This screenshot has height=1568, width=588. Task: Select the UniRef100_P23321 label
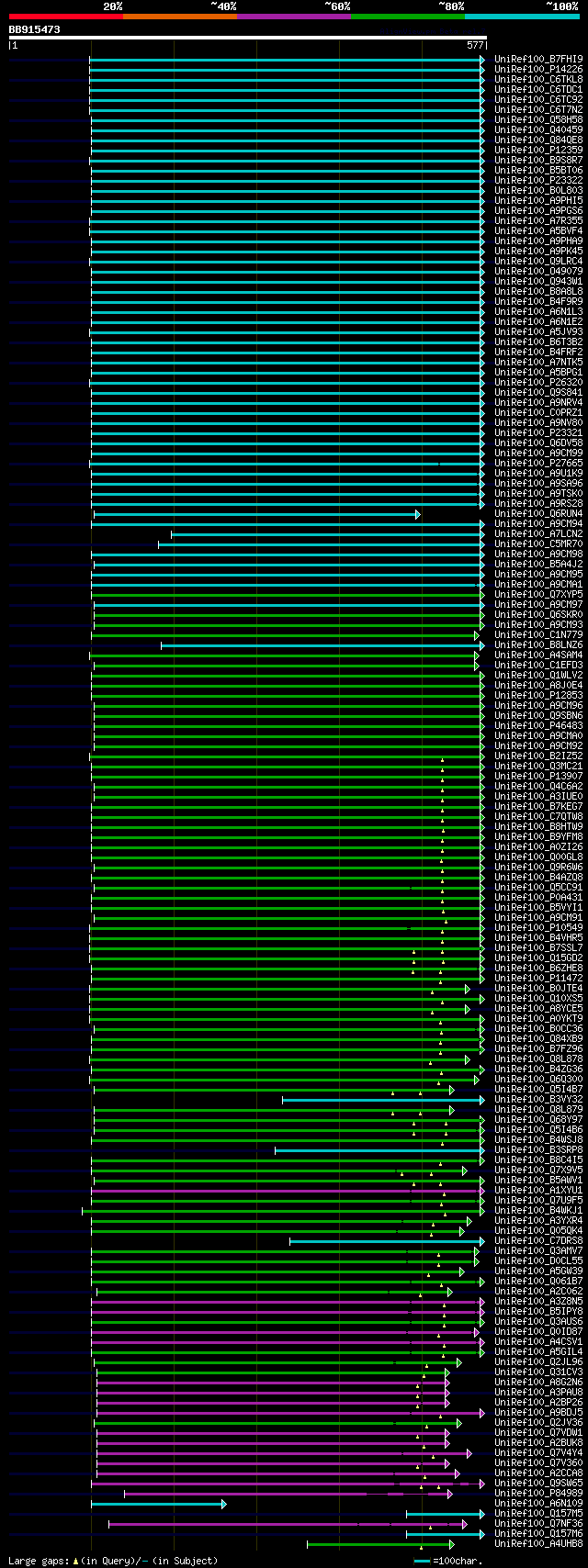click(x=538, y=432)
